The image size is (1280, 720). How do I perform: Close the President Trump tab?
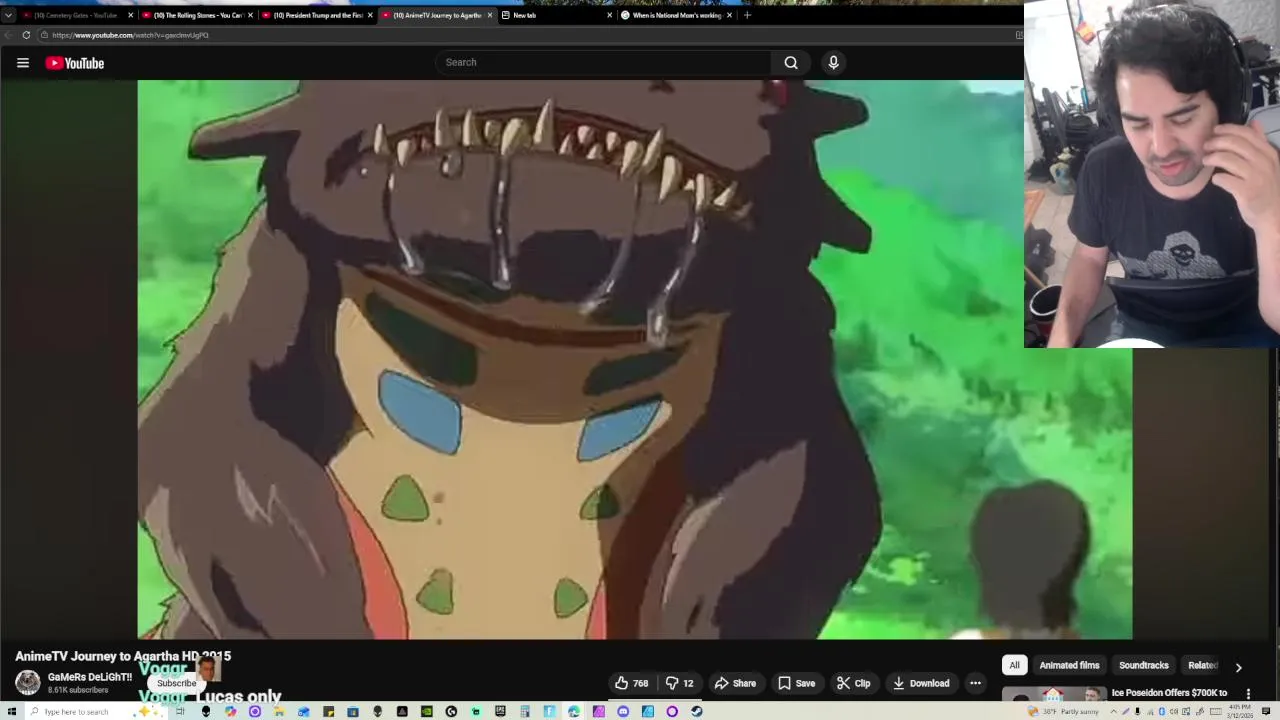coord(370,15)
